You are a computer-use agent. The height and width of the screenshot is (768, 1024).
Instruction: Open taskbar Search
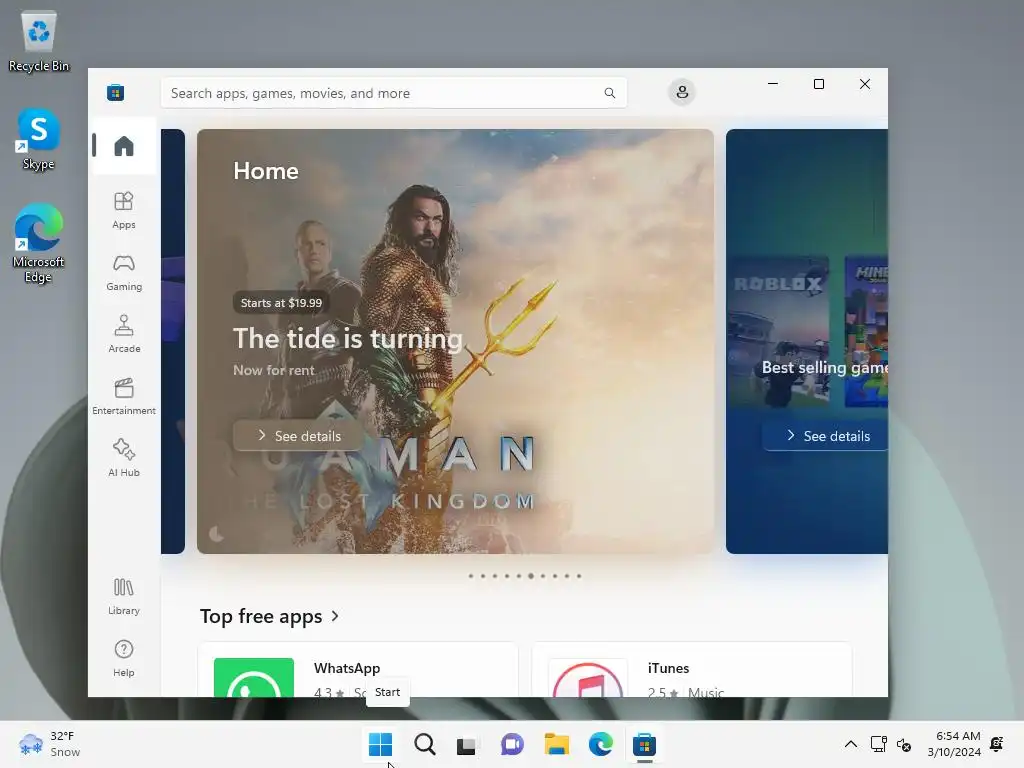tap(424, 744)
